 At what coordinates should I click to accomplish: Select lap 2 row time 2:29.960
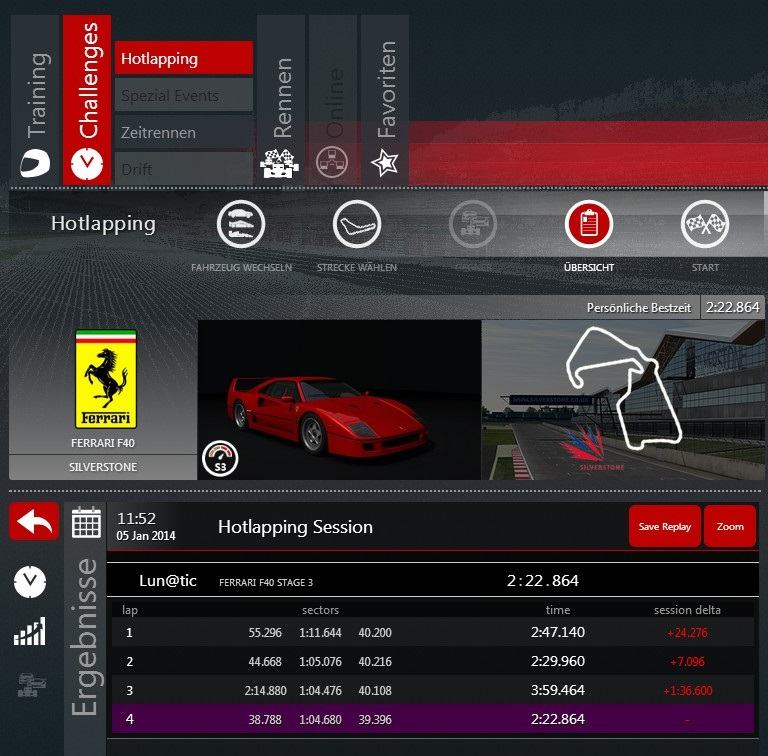(558, 661)
